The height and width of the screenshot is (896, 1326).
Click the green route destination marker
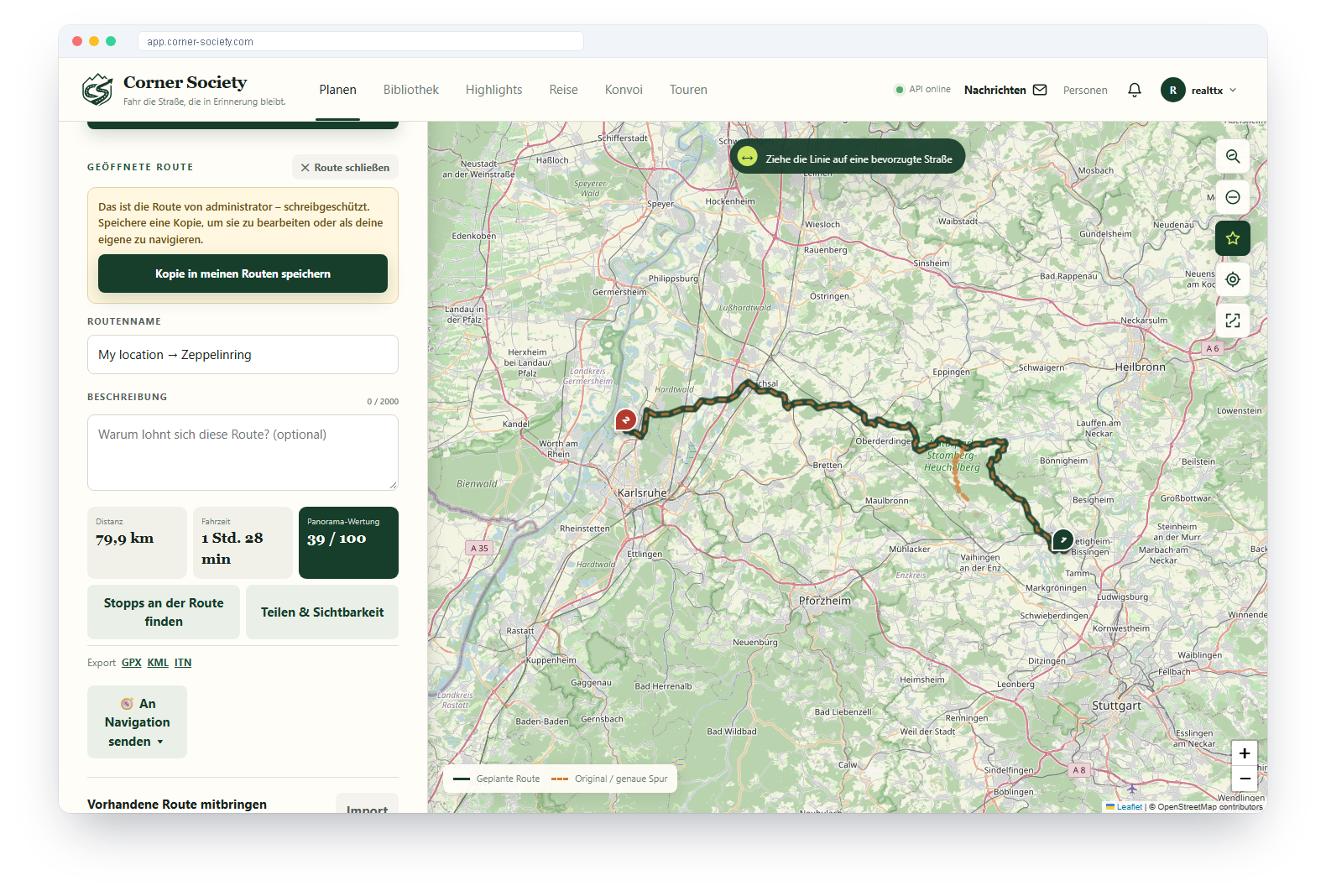pyautogui.click(x=1062, y=539)
